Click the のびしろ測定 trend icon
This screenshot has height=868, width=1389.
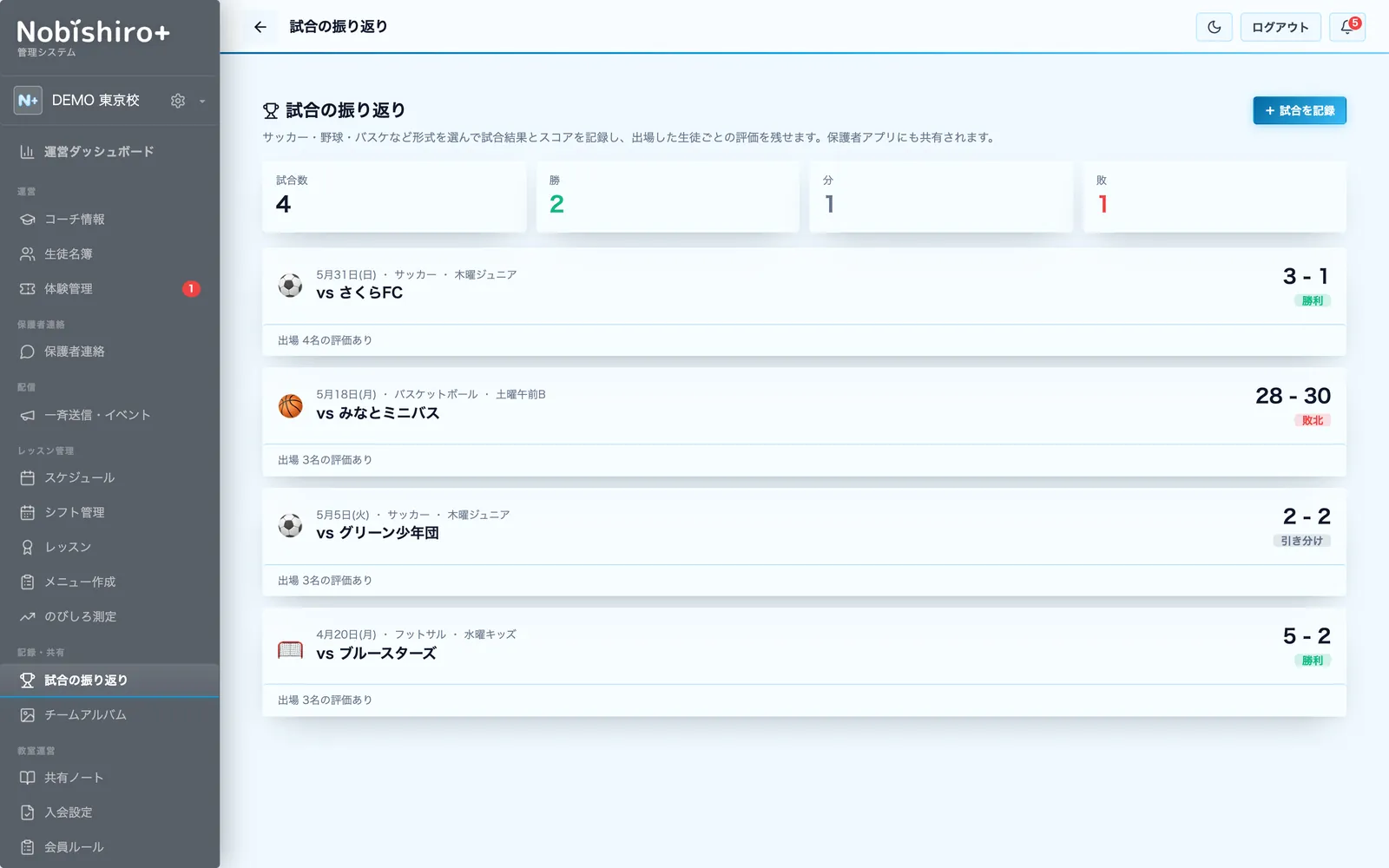(28, 616)
